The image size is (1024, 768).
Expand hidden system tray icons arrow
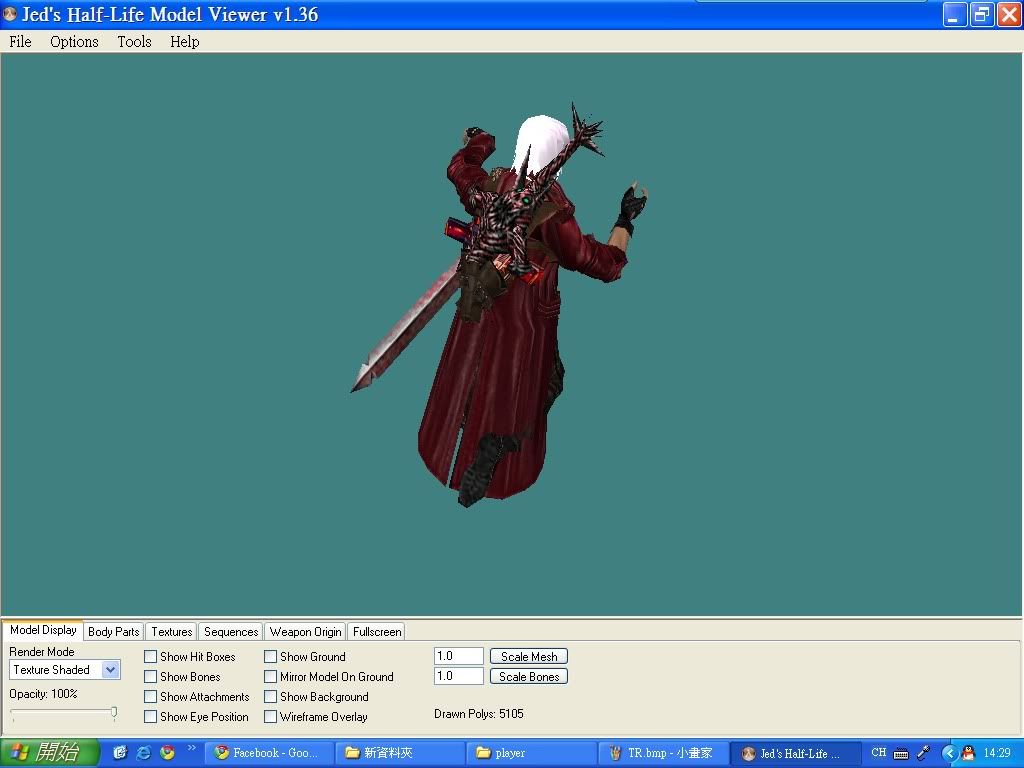950,753
